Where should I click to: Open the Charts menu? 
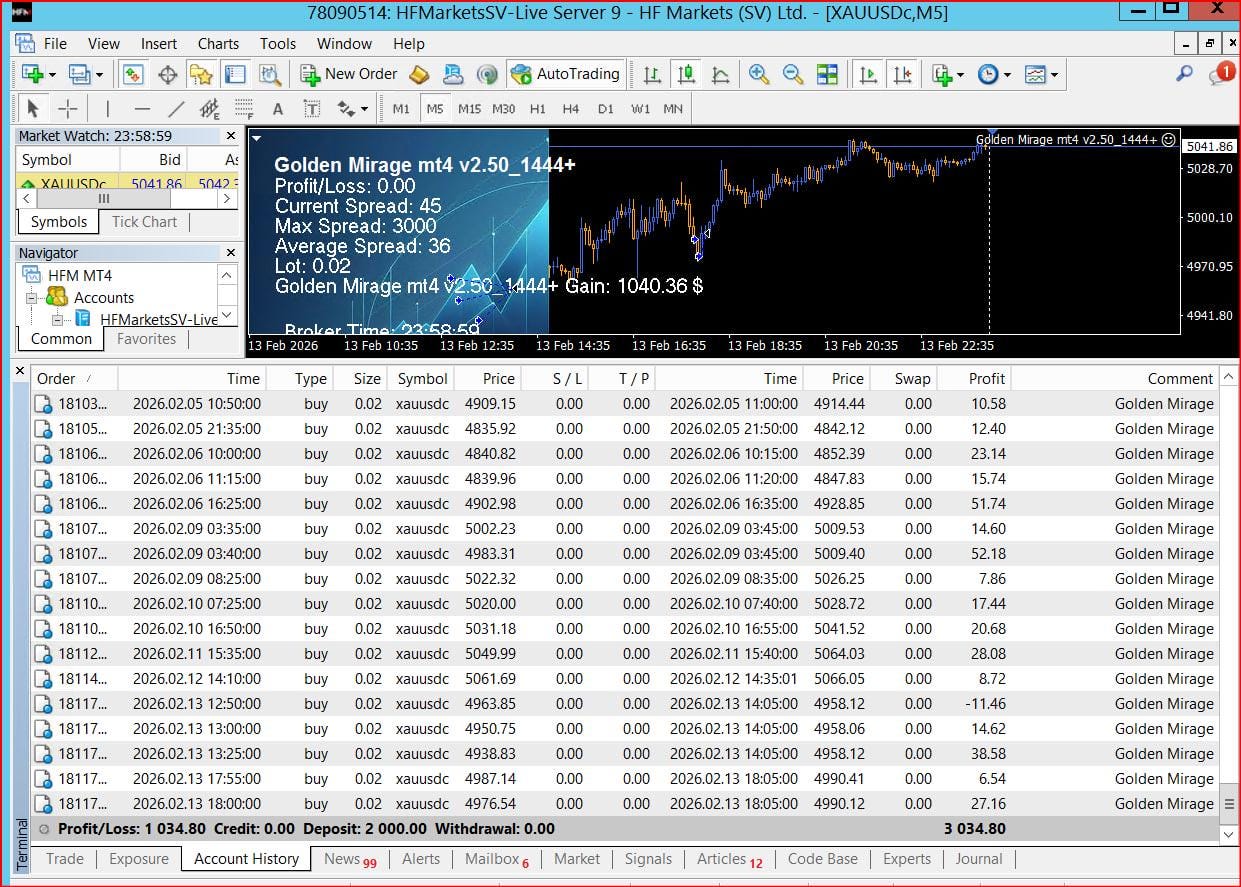click(x=218, y=44)
